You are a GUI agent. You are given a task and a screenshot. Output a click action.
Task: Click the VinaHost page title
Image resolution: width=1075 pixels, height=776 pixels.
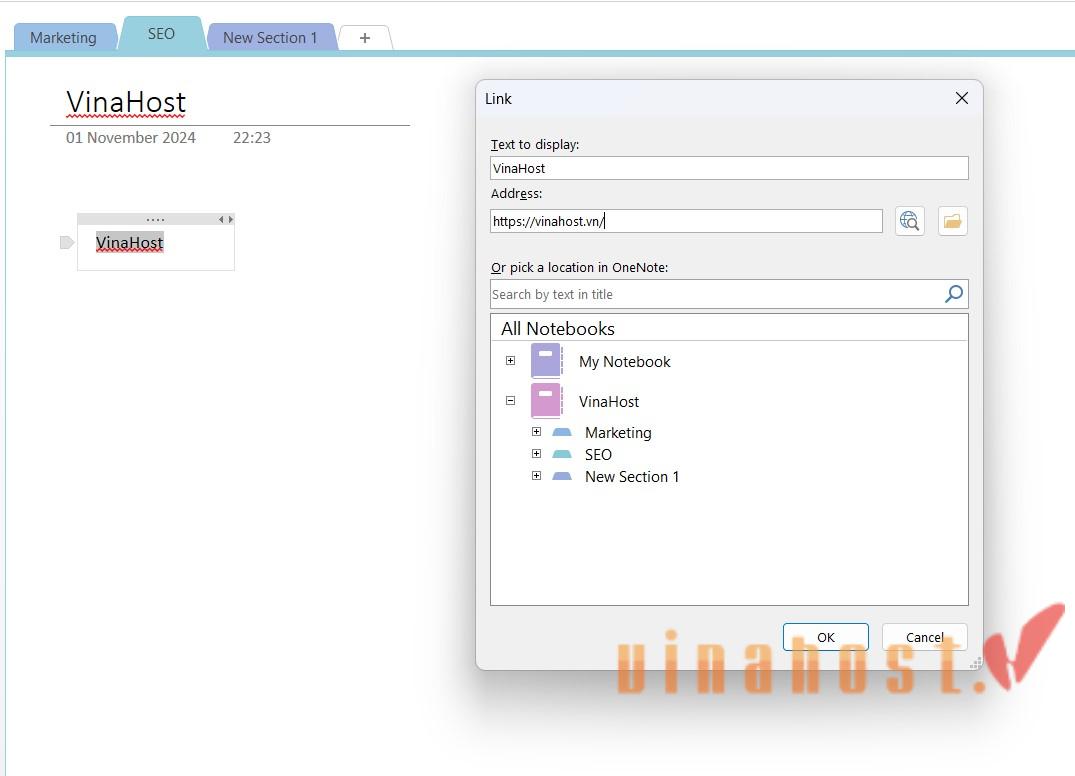pyautogui.click(x=126, y=103)
